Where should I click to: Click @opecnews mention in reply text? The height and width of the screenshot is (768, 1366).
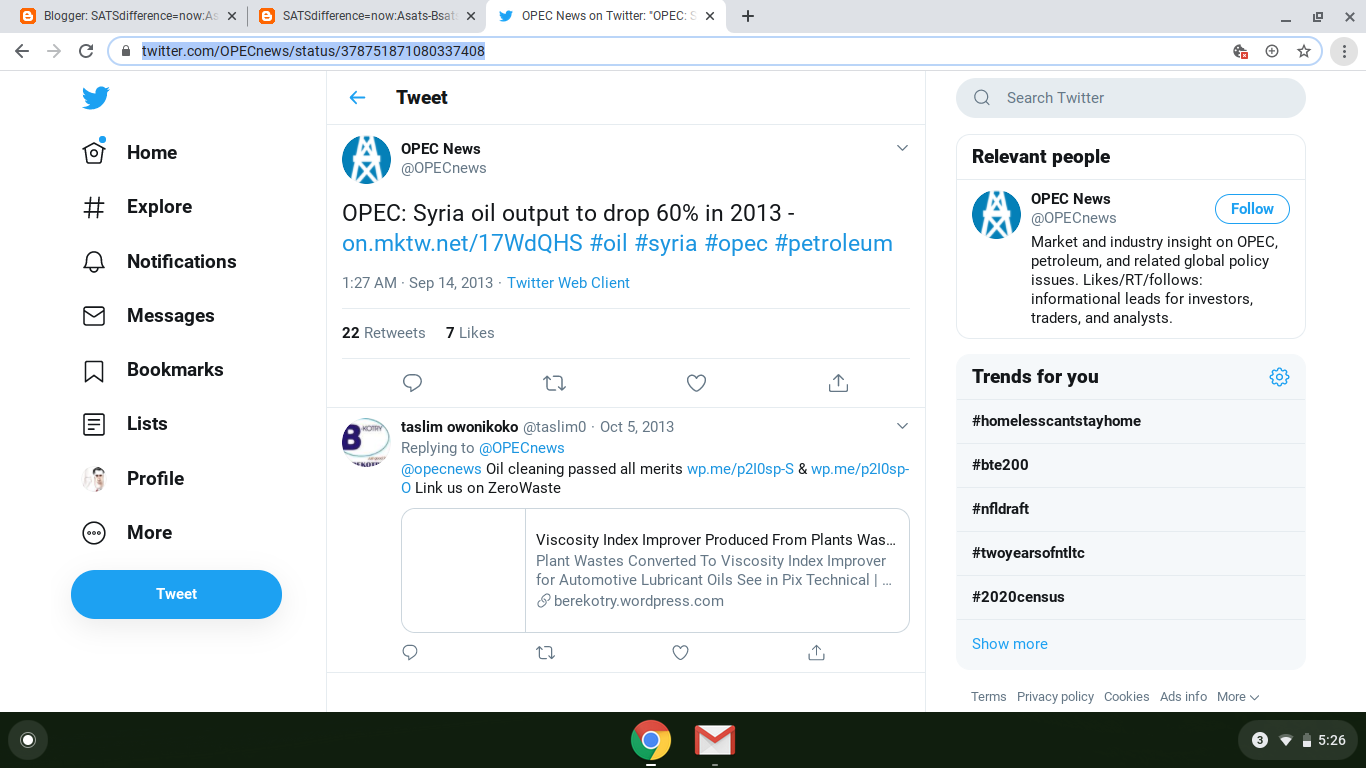[441, 468]
